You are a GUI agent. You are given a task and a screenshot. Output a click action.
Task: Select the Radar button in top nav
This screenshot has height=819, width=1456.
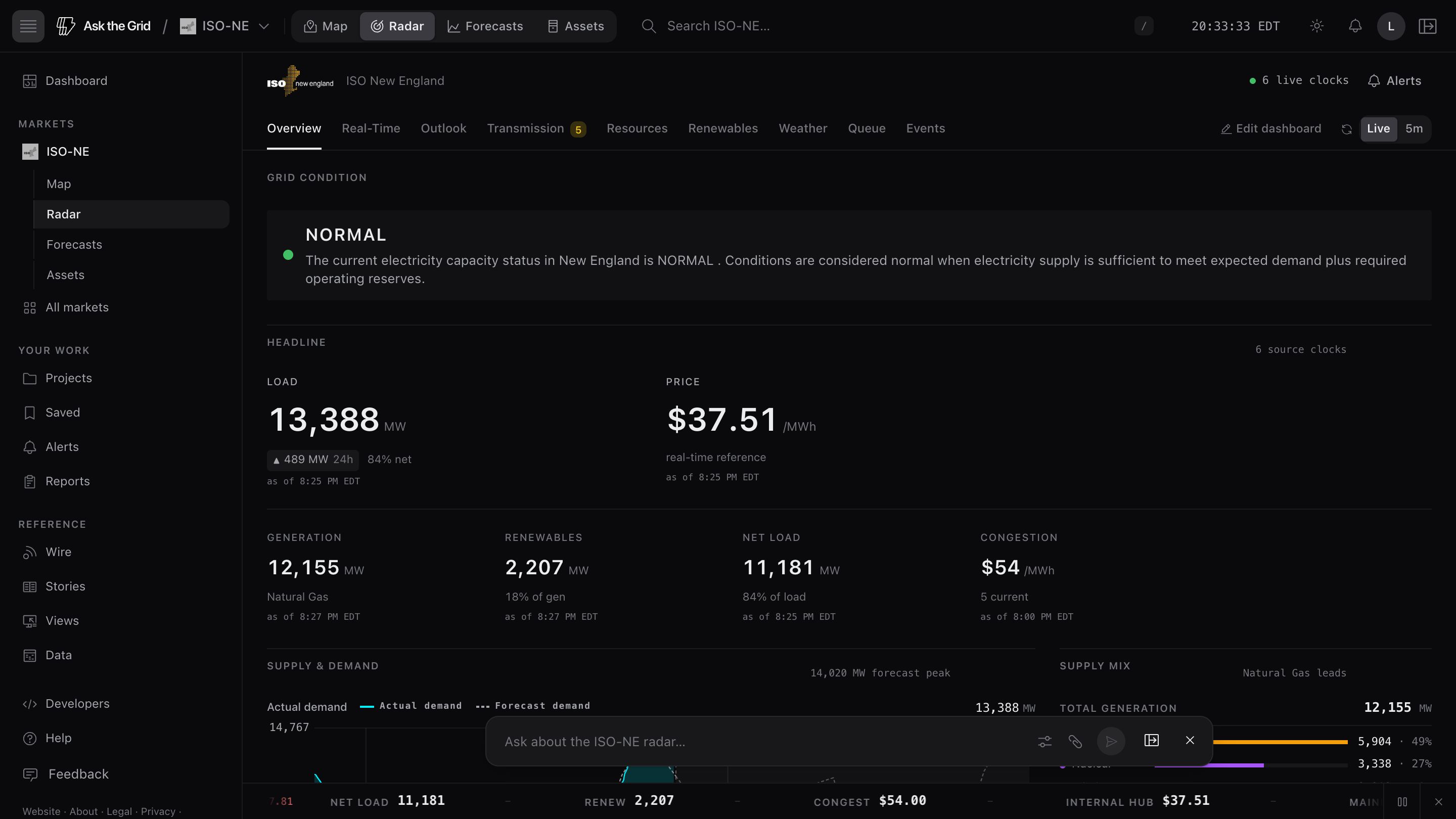coord(397,26)
